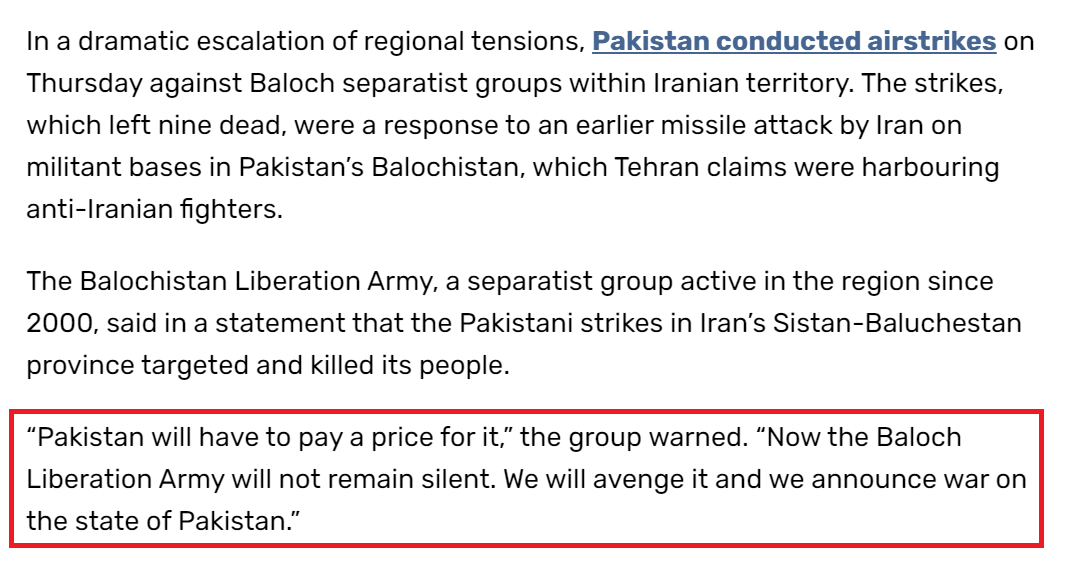Click 'Now the Baloch' in the quote
The image size is (1074, 566).
tap(864, 438)
